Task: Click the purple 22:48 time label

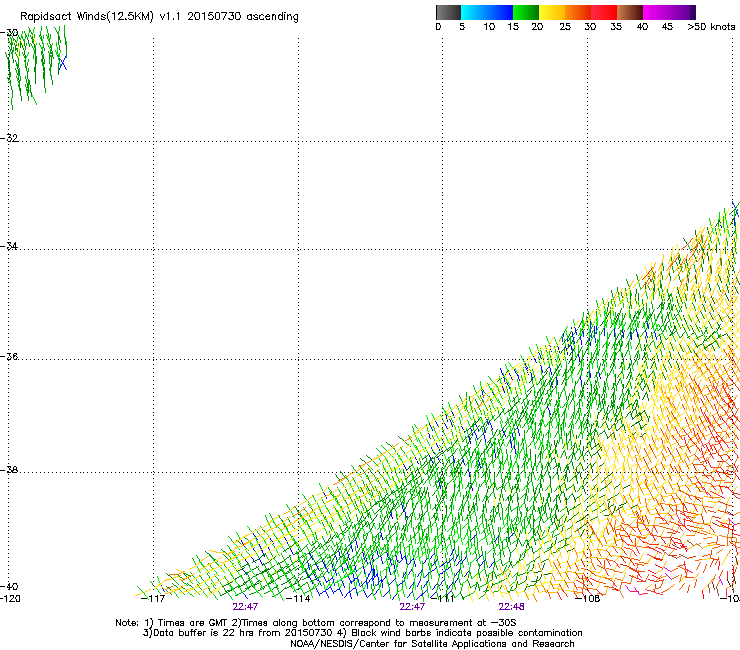Action: click(x=512, y=607)
